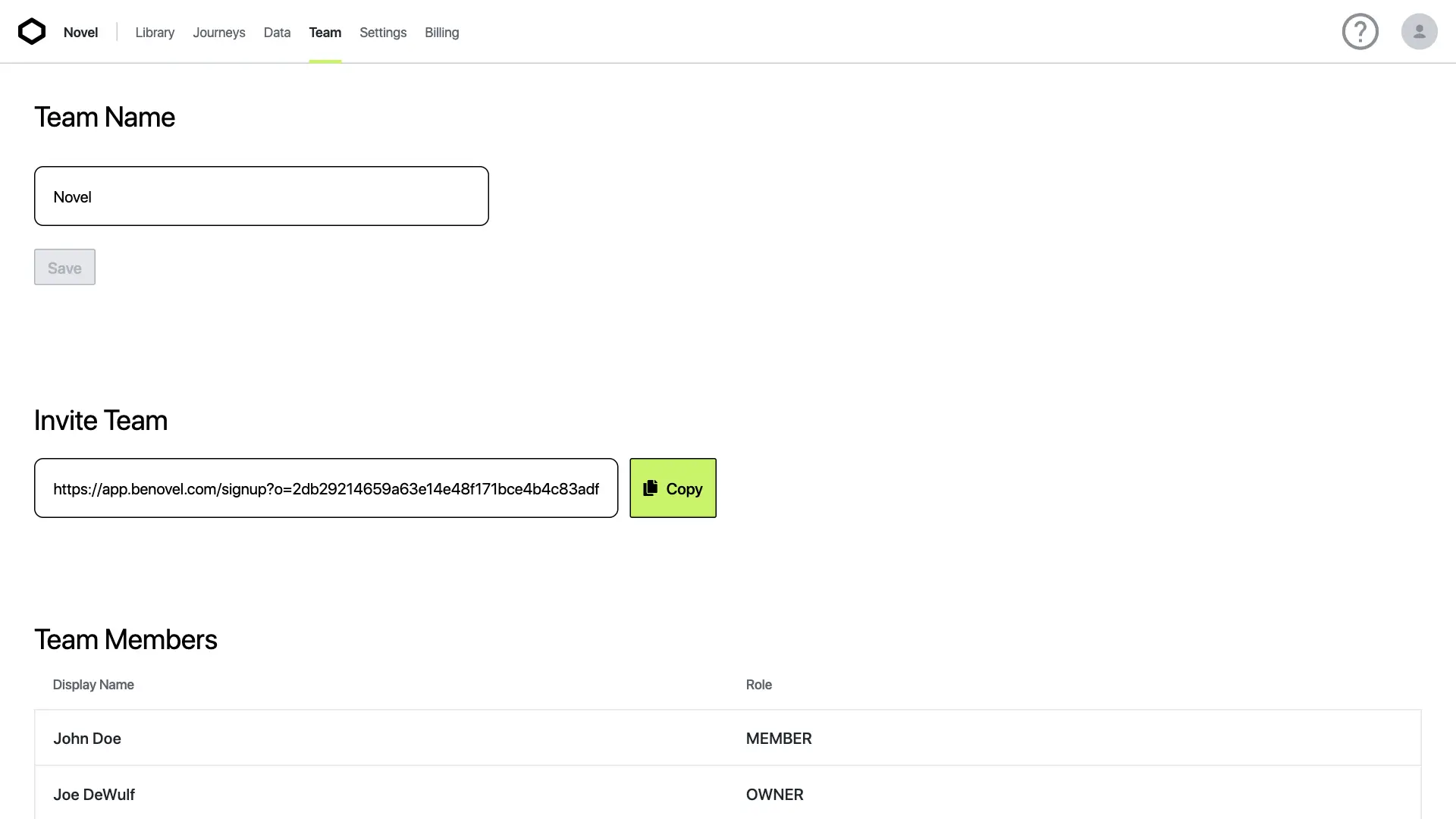Viewport: 1456px width, 819px height.
Task: Click the OWNER role of Joe DeWulf
Action: 774,794
